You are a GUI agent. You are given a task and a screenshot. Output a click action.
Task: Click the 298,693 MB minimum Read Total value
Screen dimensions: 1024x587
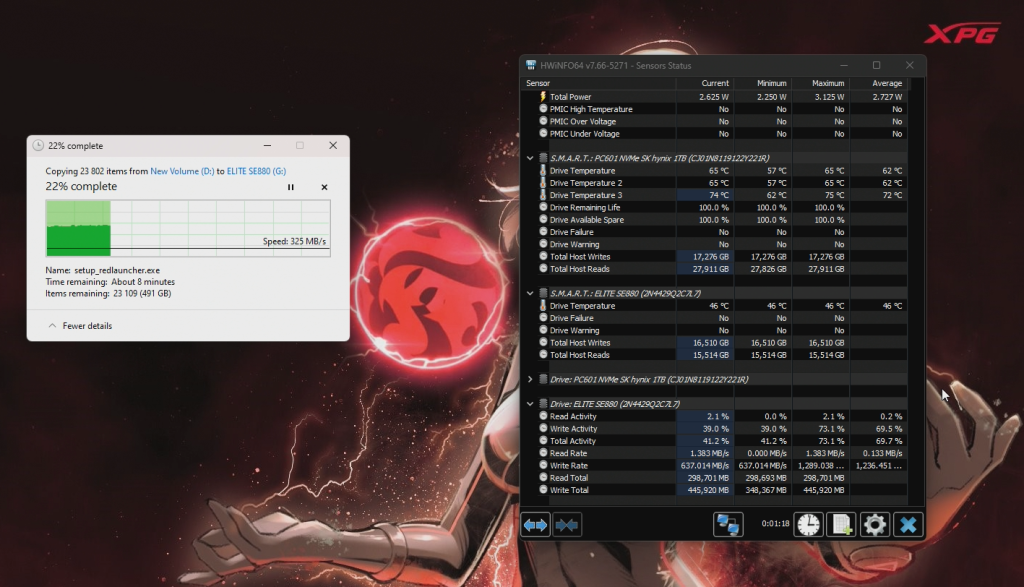pos(765,477)
